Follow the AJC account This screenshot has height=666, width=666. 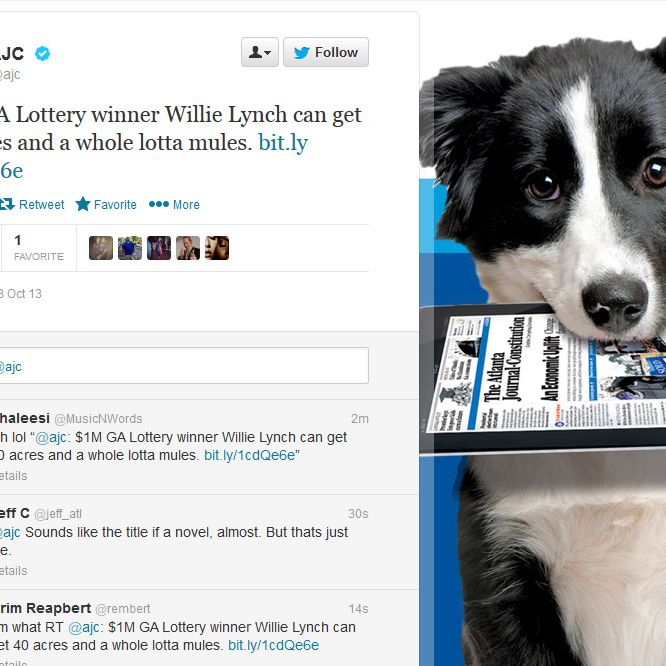tap(326, 52)
